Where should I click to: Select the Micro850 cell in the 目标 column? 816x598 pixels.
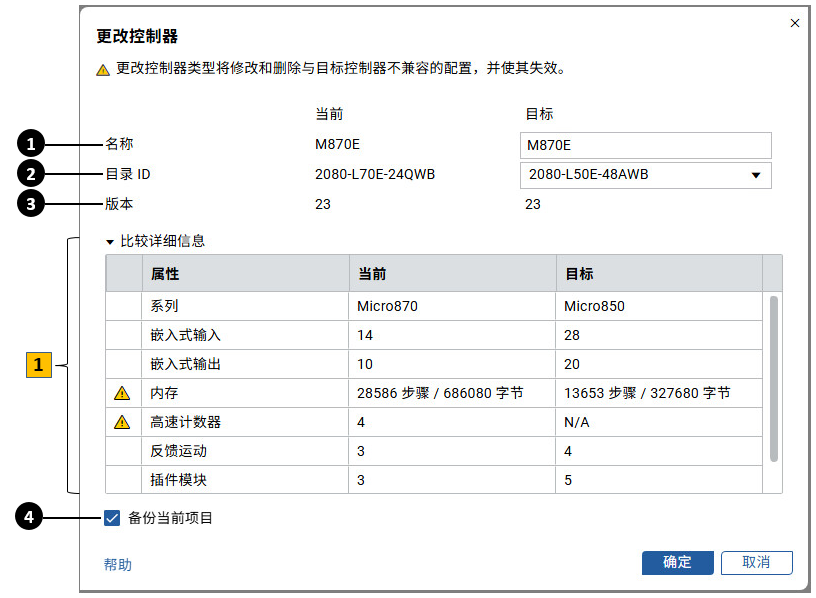[x=600, y=306]
